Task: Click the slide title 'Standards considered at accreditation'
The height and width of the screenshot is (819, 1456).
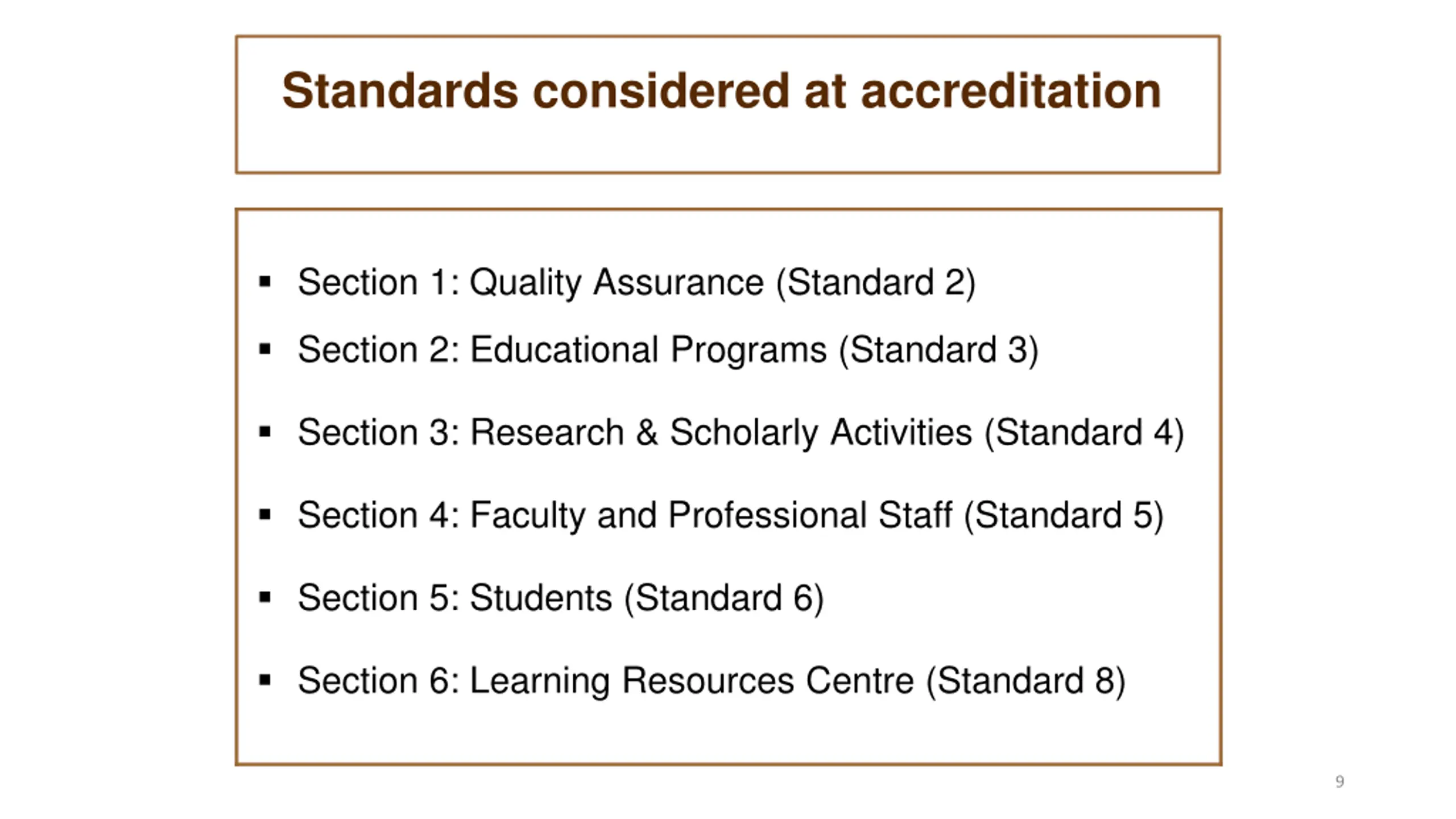Action: (x=721, y=91)
